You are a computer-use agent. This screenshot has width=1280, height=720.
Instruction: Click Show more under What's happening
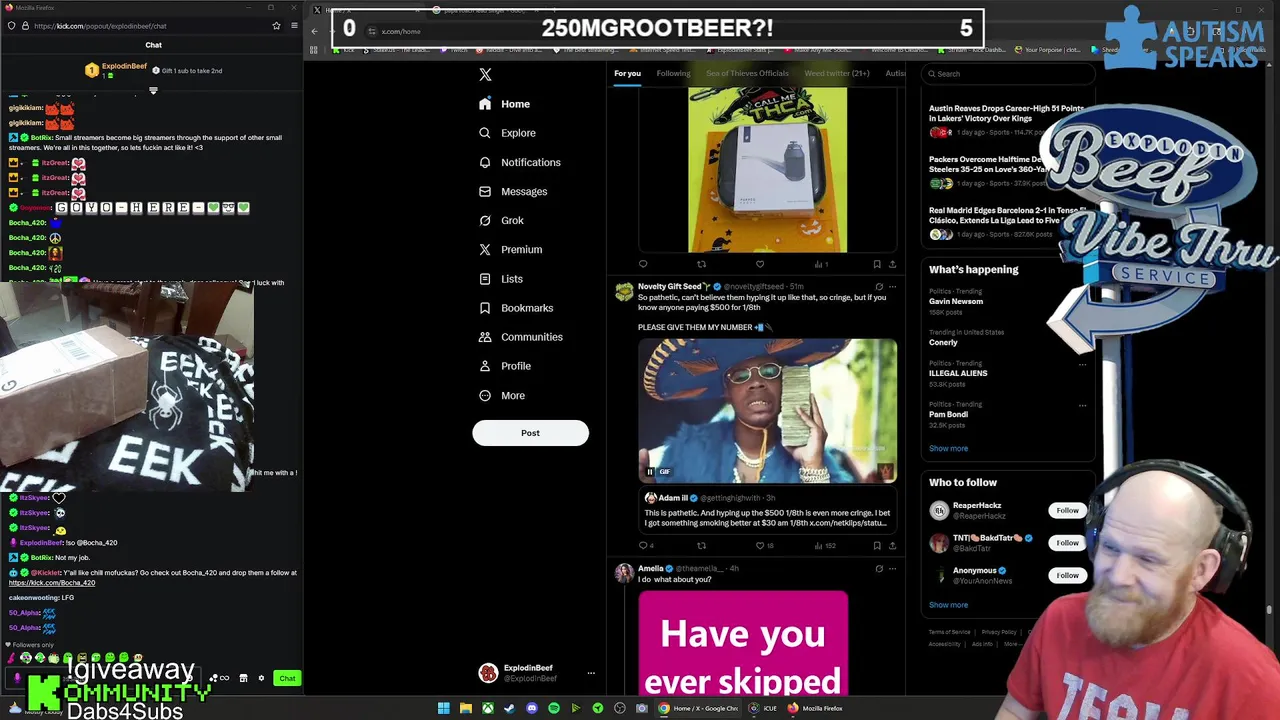[948, 448]
